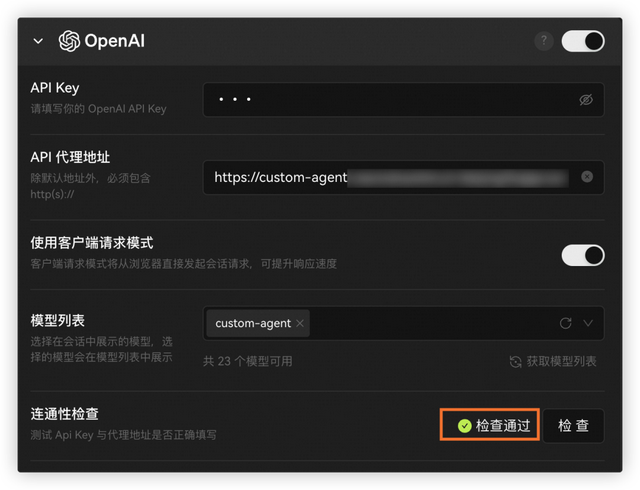Click the green check mark status icon
The width and height of the screenshot is (640, 490).
(x=464, y=425)
